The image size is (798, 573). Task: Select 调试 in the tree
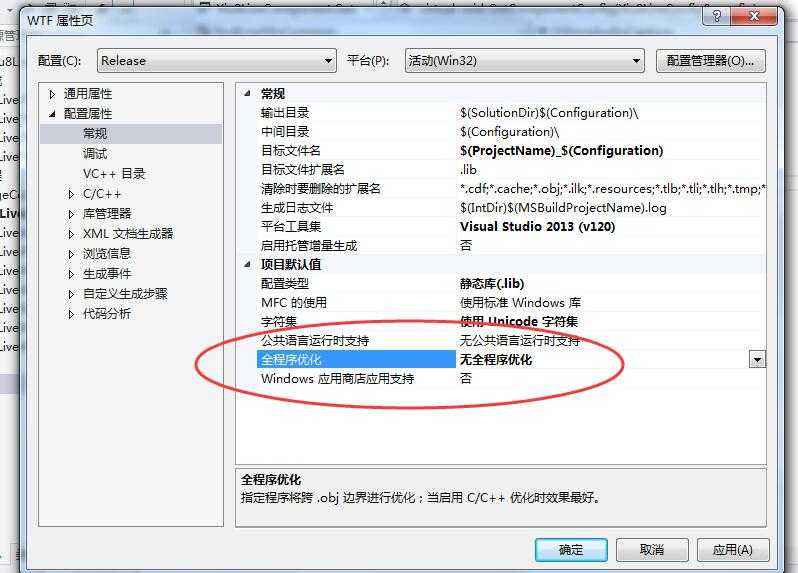[95, 154]
